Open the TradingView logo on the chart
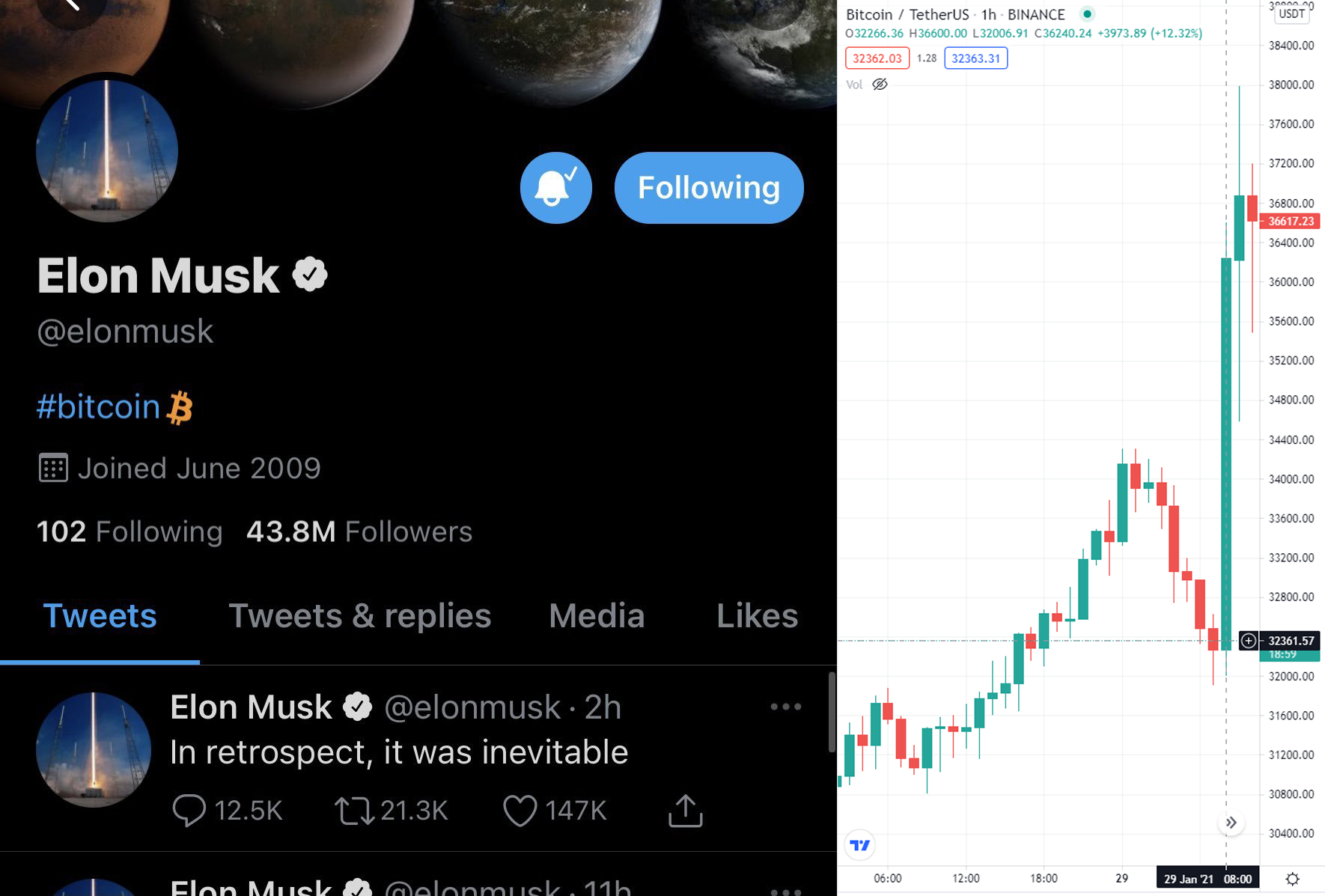The image size is (1325, 896). coord(860,845)
